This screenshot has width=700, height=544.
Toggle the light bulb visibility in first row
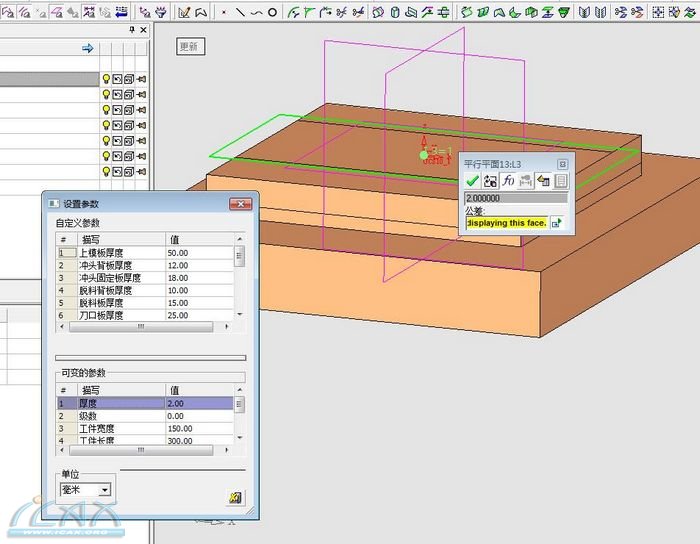105,79
